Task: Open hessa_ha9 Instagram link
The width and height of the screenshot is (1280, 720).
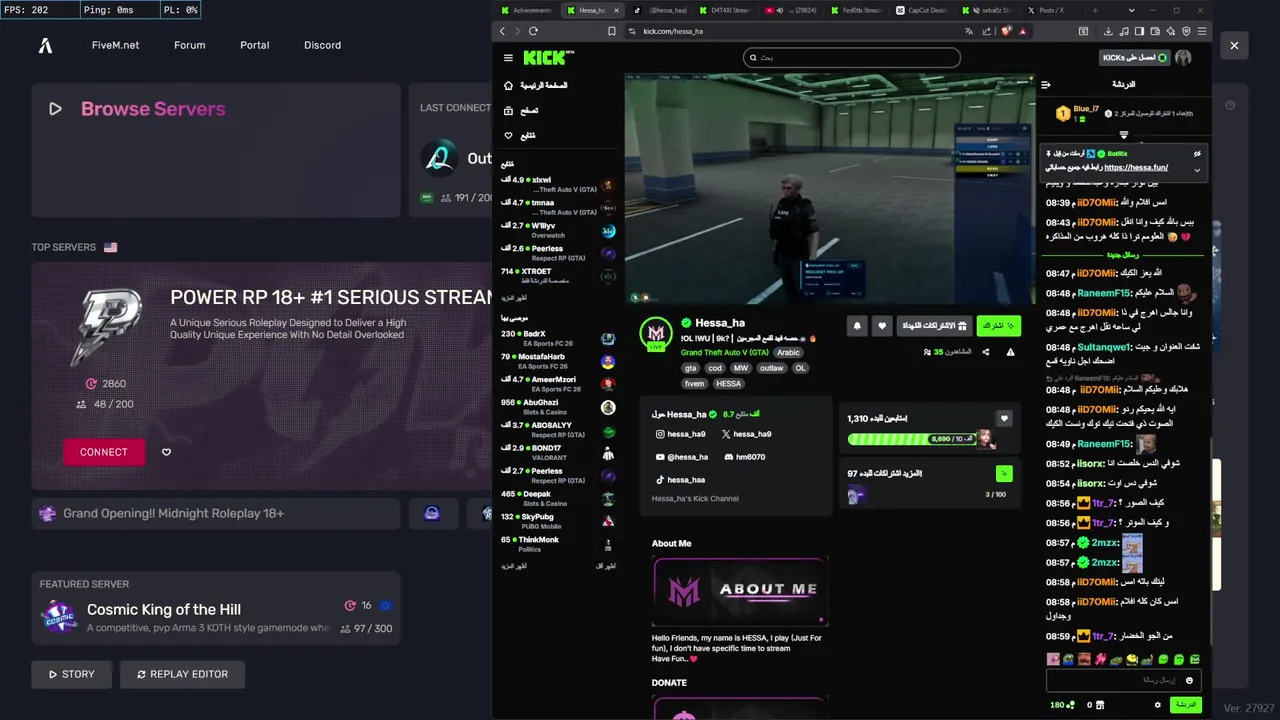Action: tap(680, 434)
